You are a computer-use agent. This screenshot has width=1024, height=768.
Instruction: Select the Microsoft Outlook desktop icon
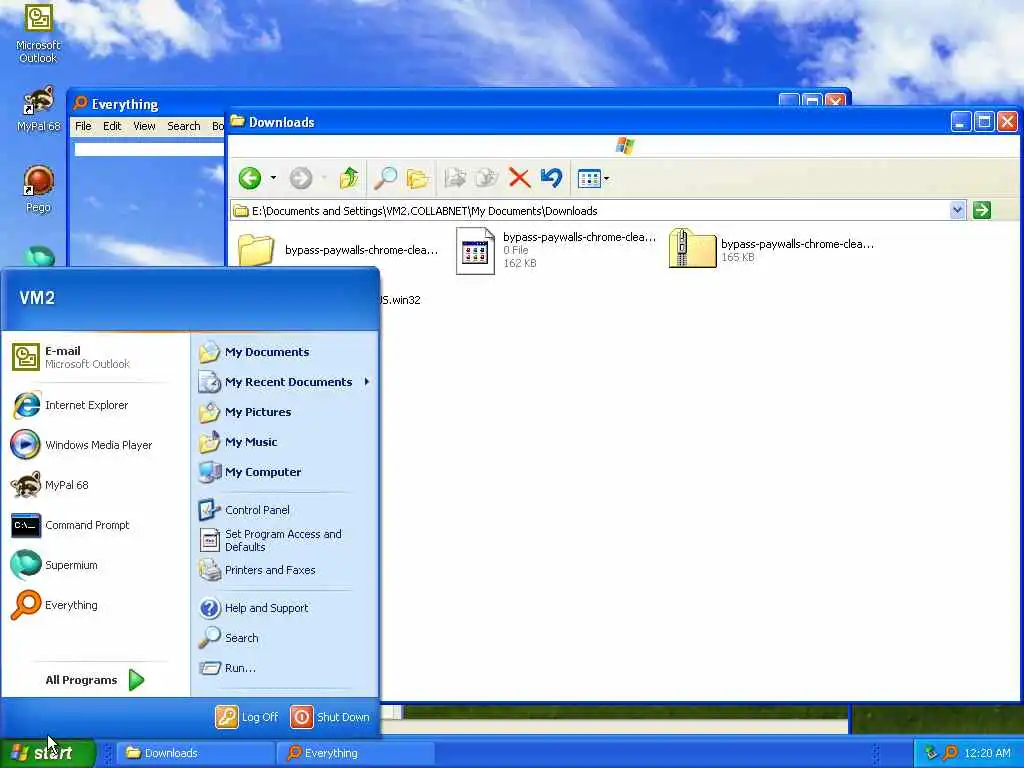[38, 34]
